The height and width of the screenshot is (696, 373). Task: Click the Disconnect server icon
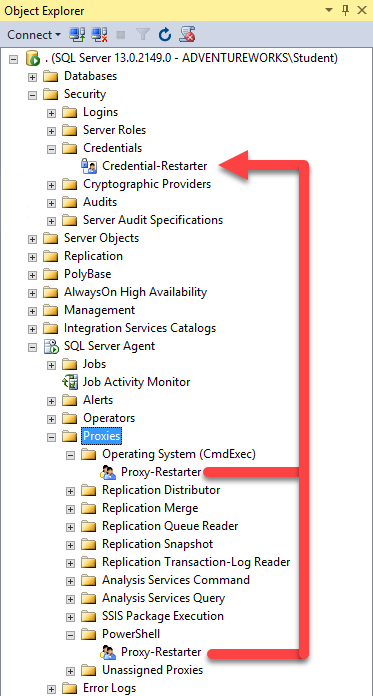pos(99,34)
